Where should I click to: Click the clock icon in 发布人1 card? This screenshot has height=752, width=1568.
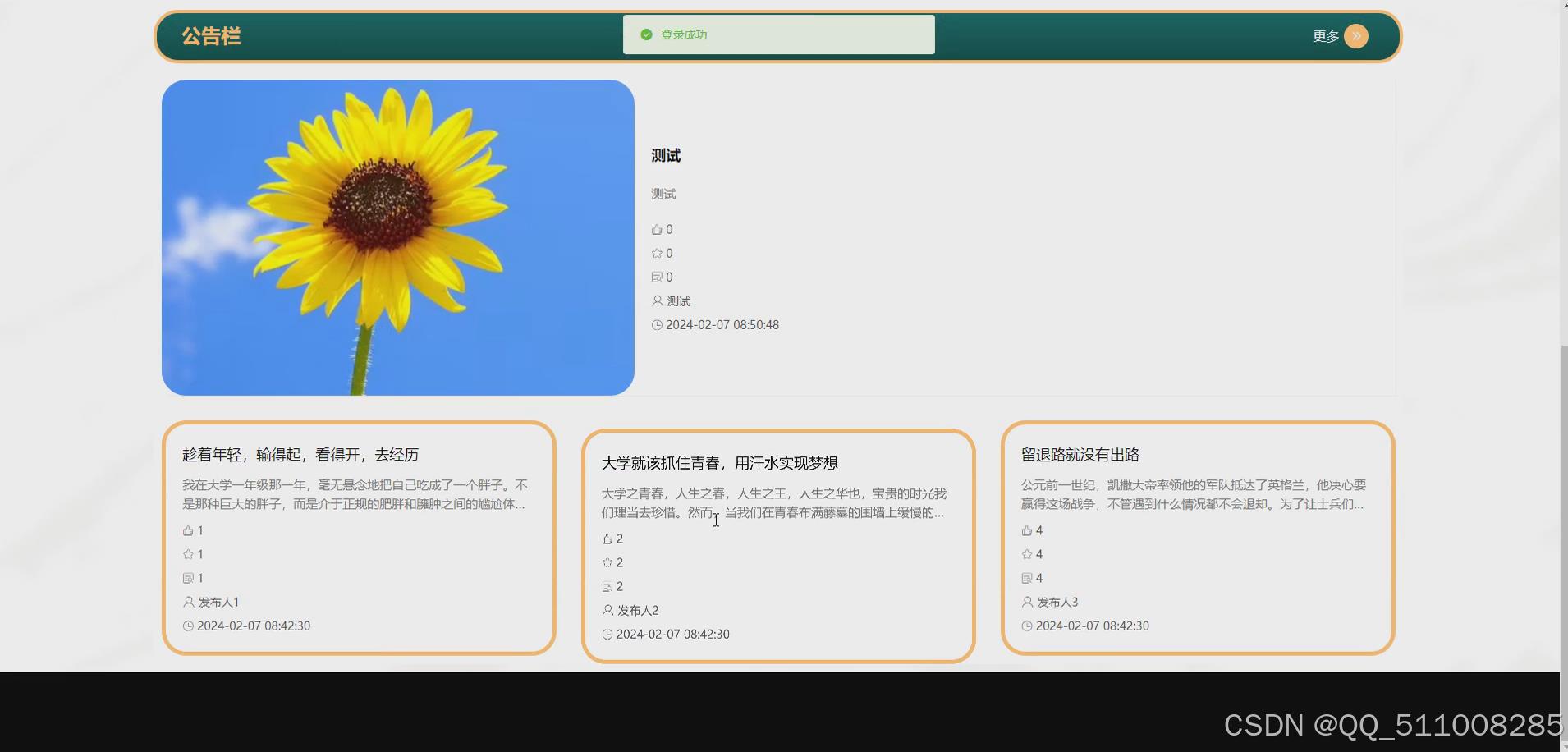click(x=188, y=626)
